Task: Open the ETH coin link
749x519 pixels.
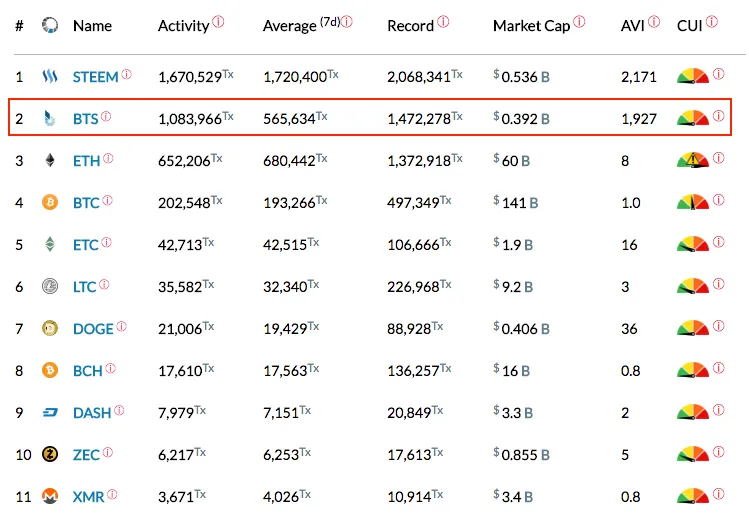Action: [86, 161]
